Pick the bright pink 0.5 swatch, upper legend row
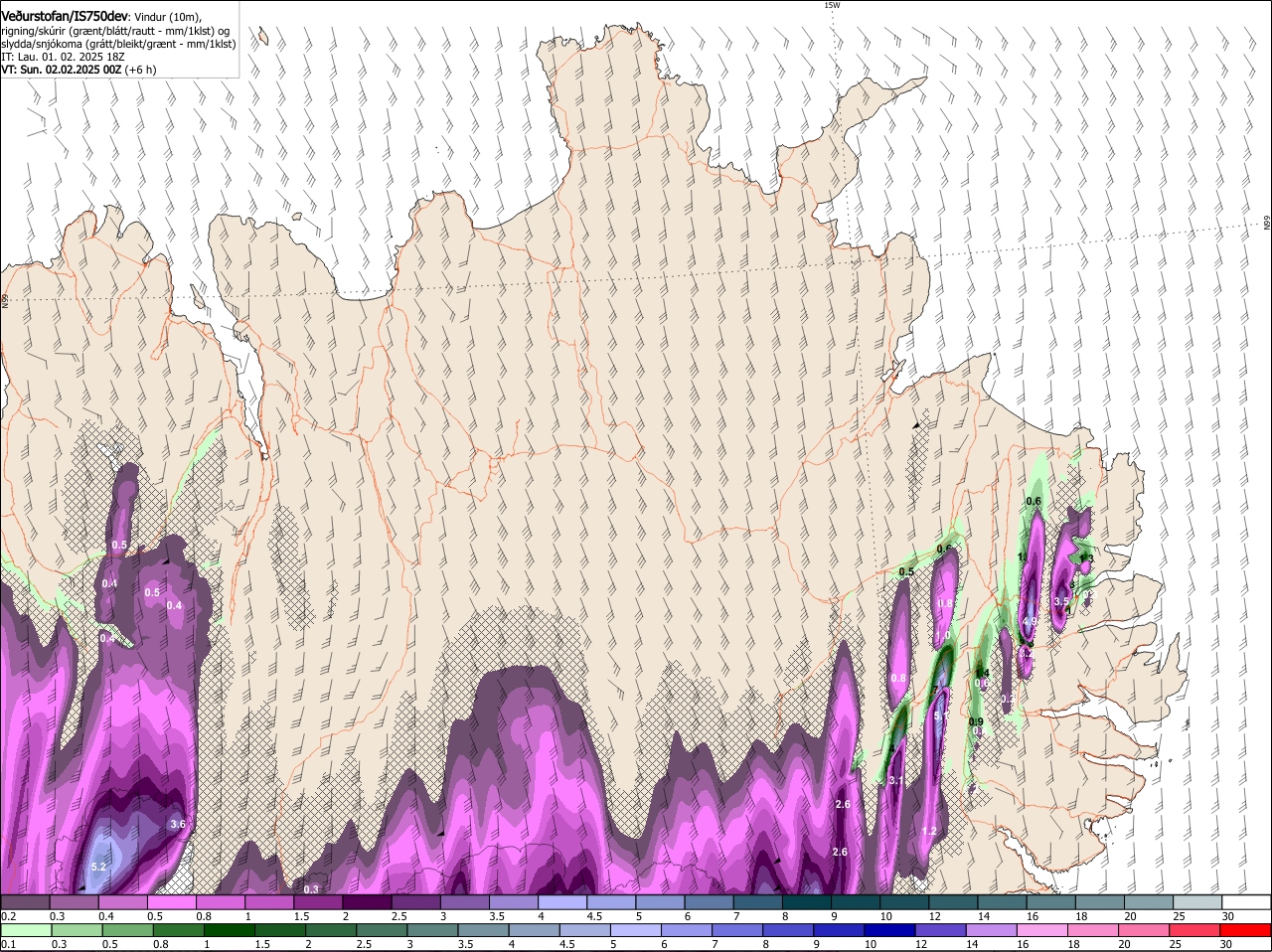This screenshot has width=1272, height=952. (x=171, y=901)
